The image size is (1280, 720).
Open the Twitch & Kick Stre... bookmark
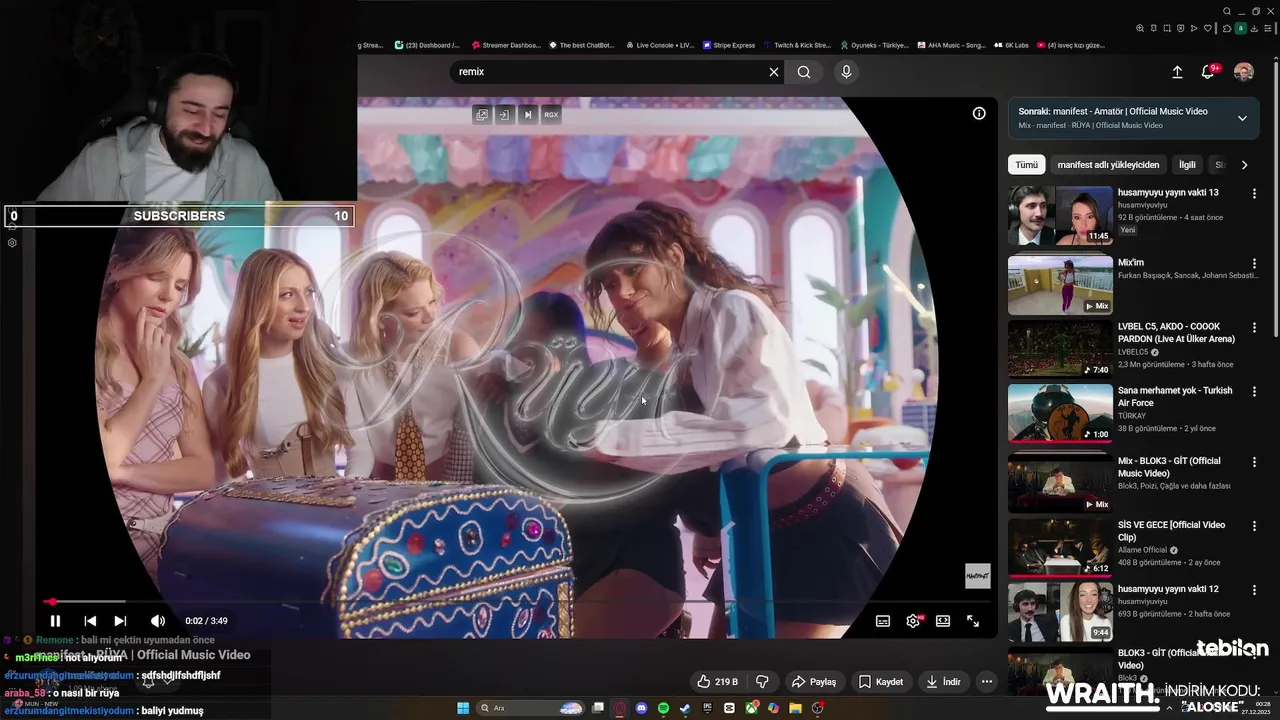pos(797,45)
